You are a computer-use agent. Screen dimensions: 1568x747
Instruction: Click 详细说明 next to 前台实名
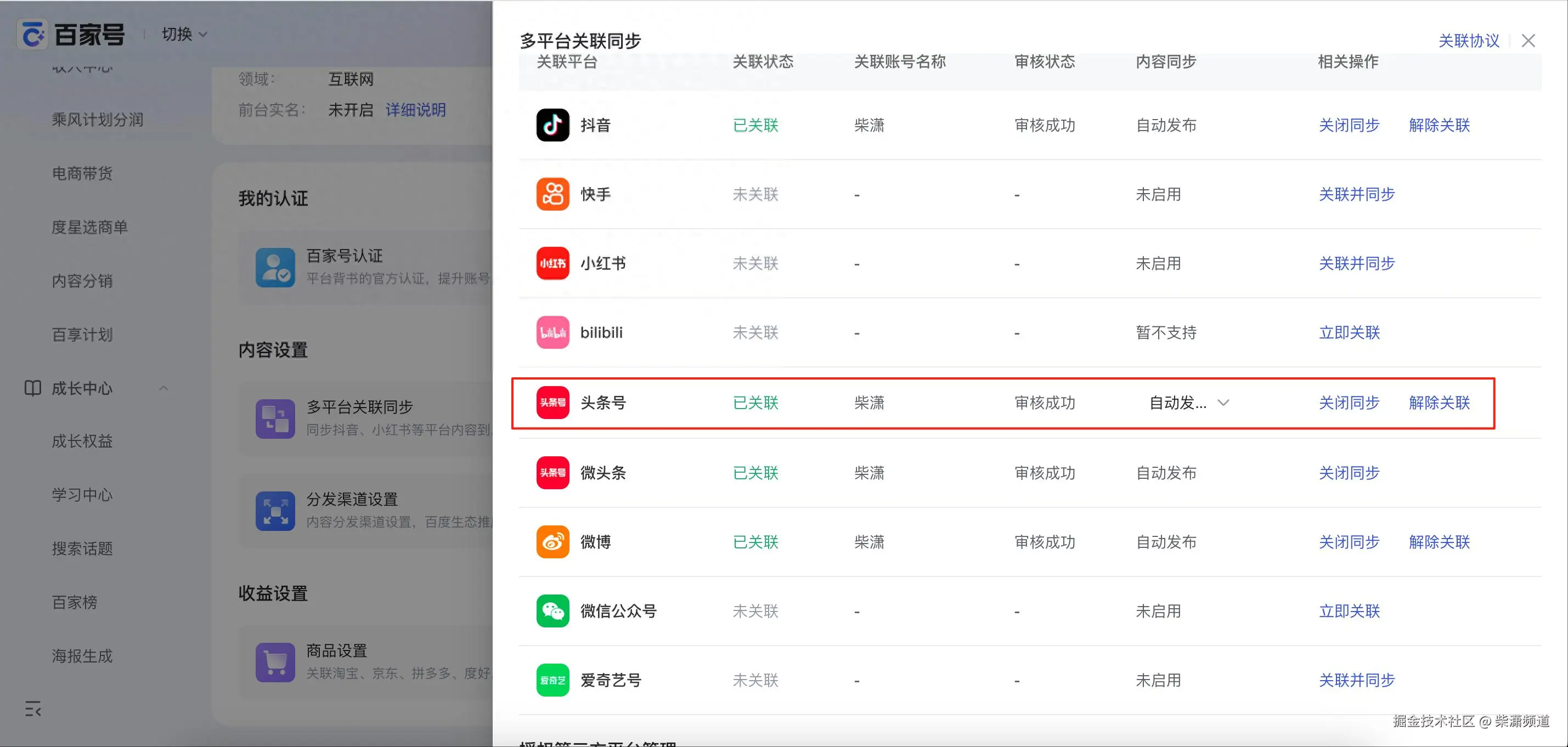(x=415, y=110)
